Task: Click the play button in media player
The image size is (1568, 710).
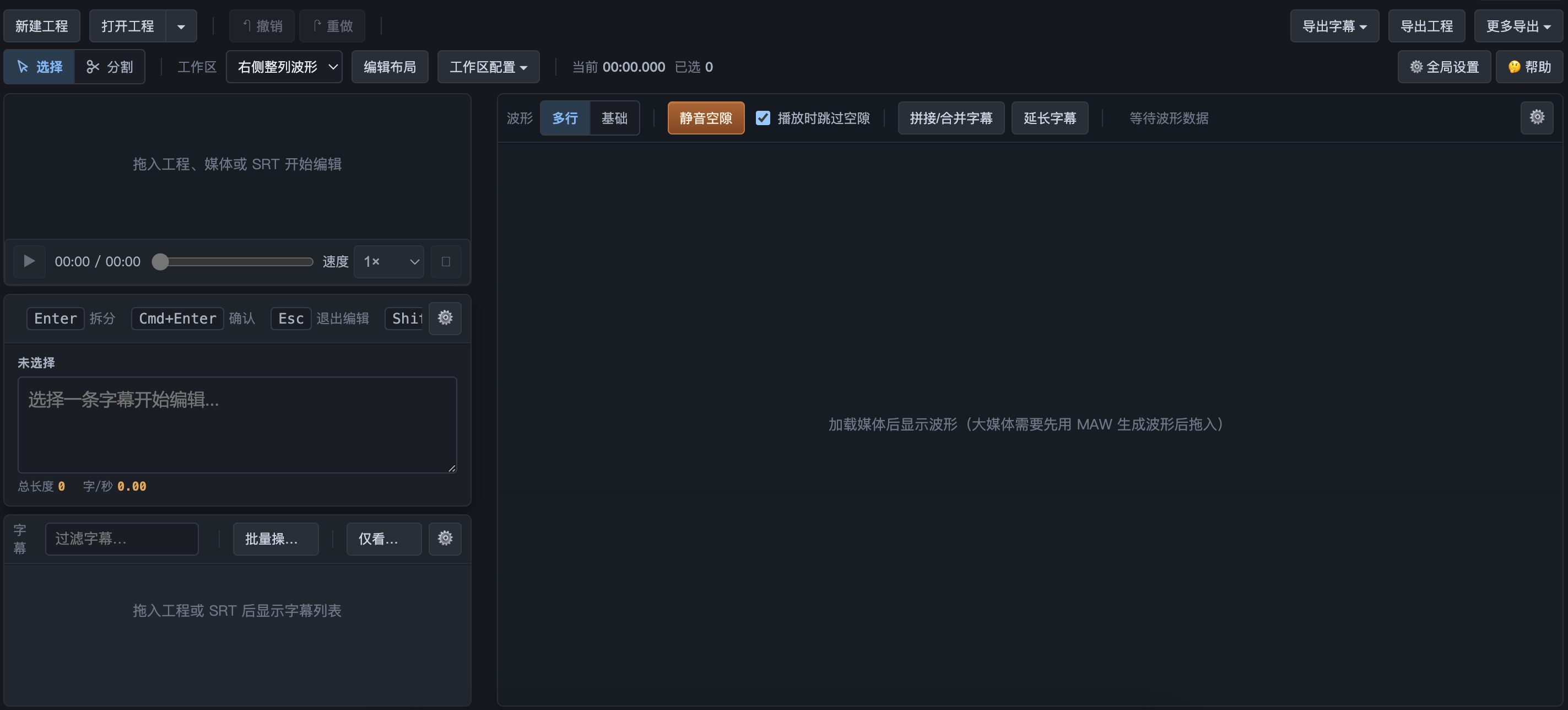Action: point(29,261)
